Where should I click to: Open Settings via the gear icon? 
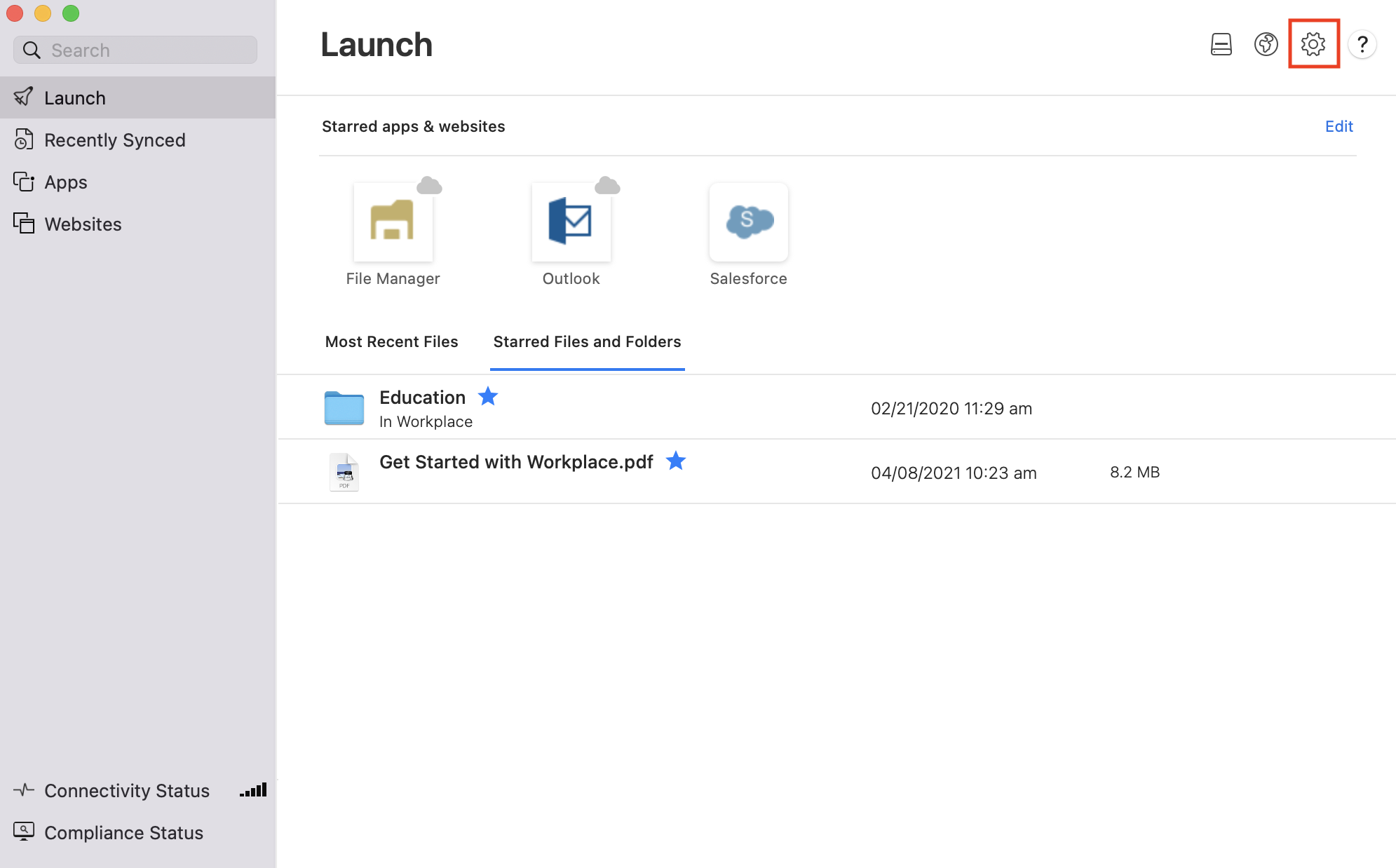1314,43
